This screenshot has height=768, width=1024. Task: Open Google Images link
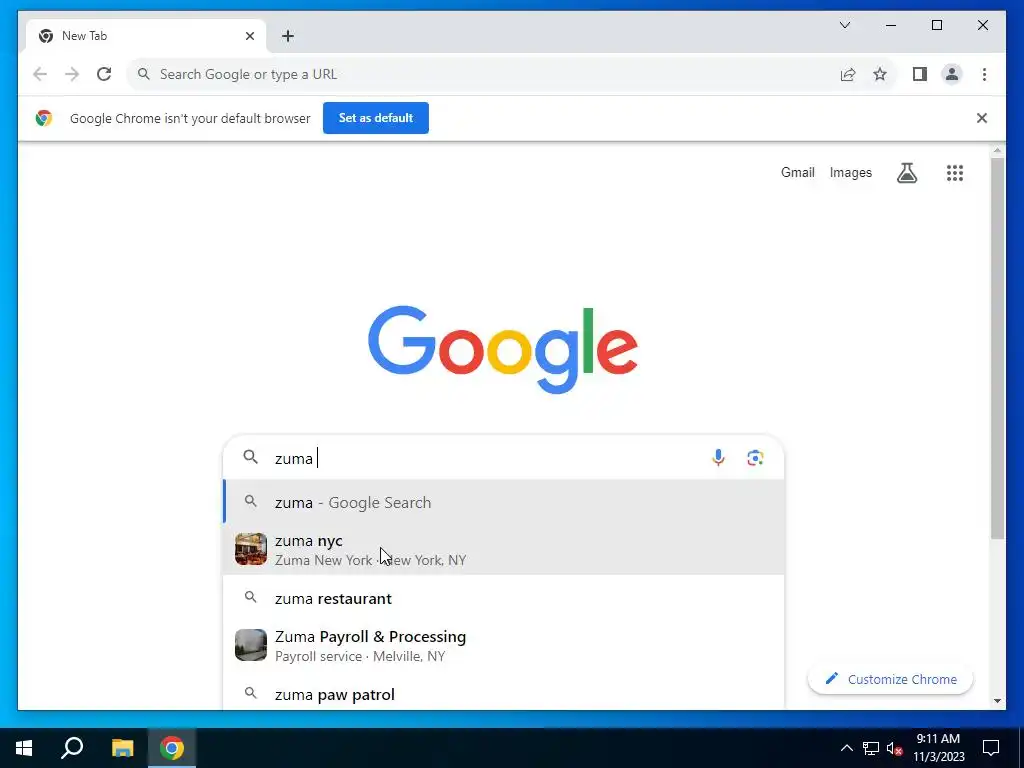pyautogui.click(x=850, y=172)
